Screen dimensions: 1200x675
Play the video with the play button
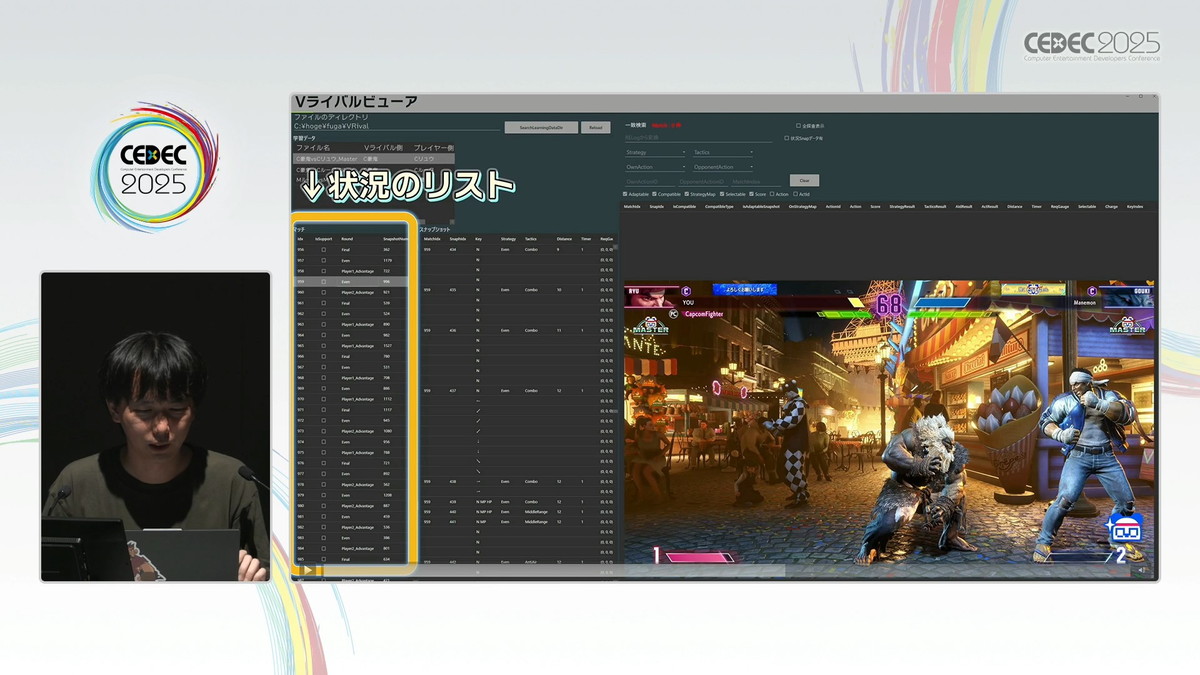pos(308,570)
